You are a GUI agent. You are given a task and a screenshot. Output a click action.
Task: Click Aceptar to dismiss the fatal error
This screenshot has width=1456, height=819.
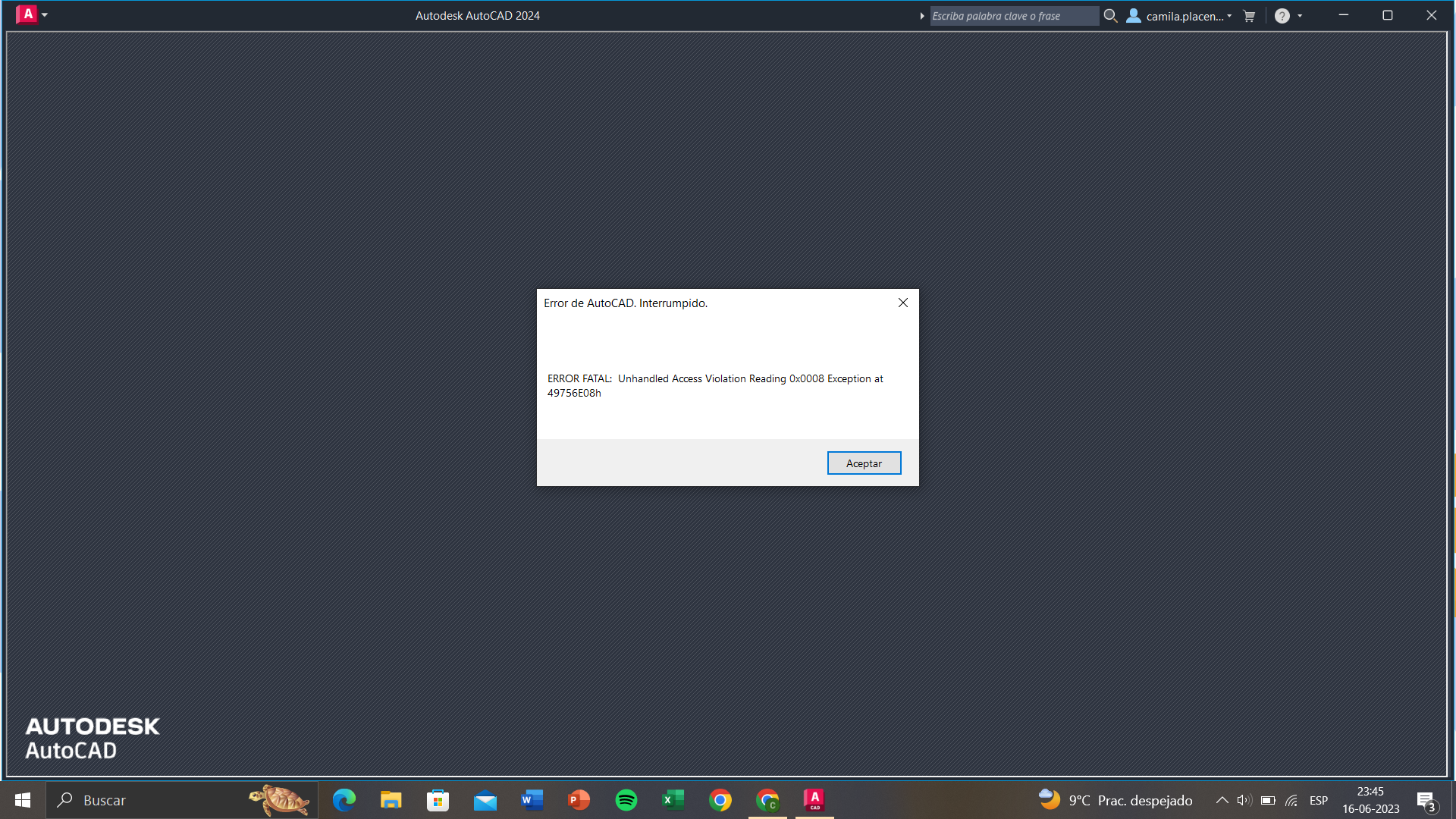(x=864, y=463)
